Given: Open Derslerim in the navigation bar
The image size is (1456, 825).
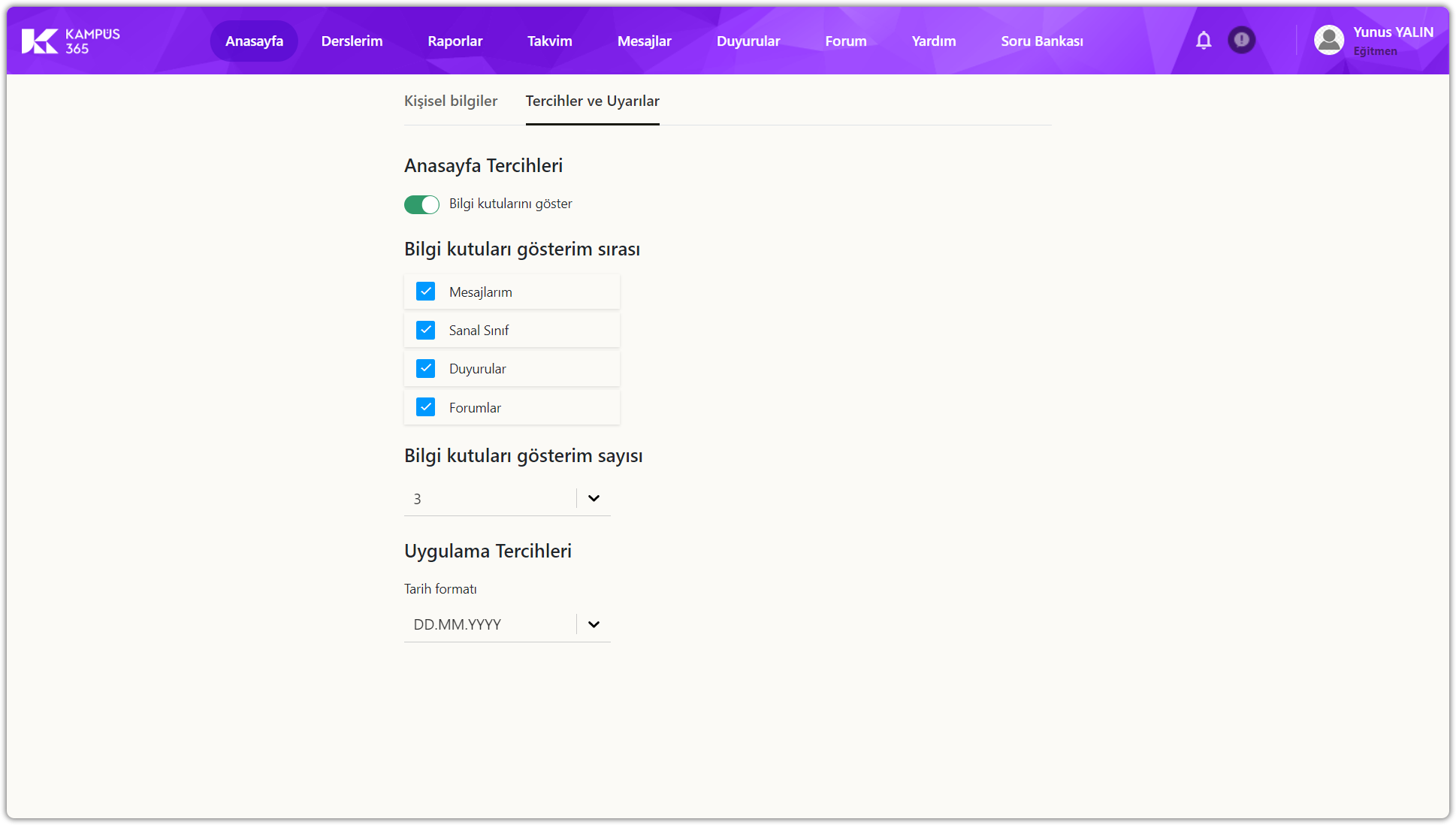Looking at the screenshot, I should pos(352,41).
